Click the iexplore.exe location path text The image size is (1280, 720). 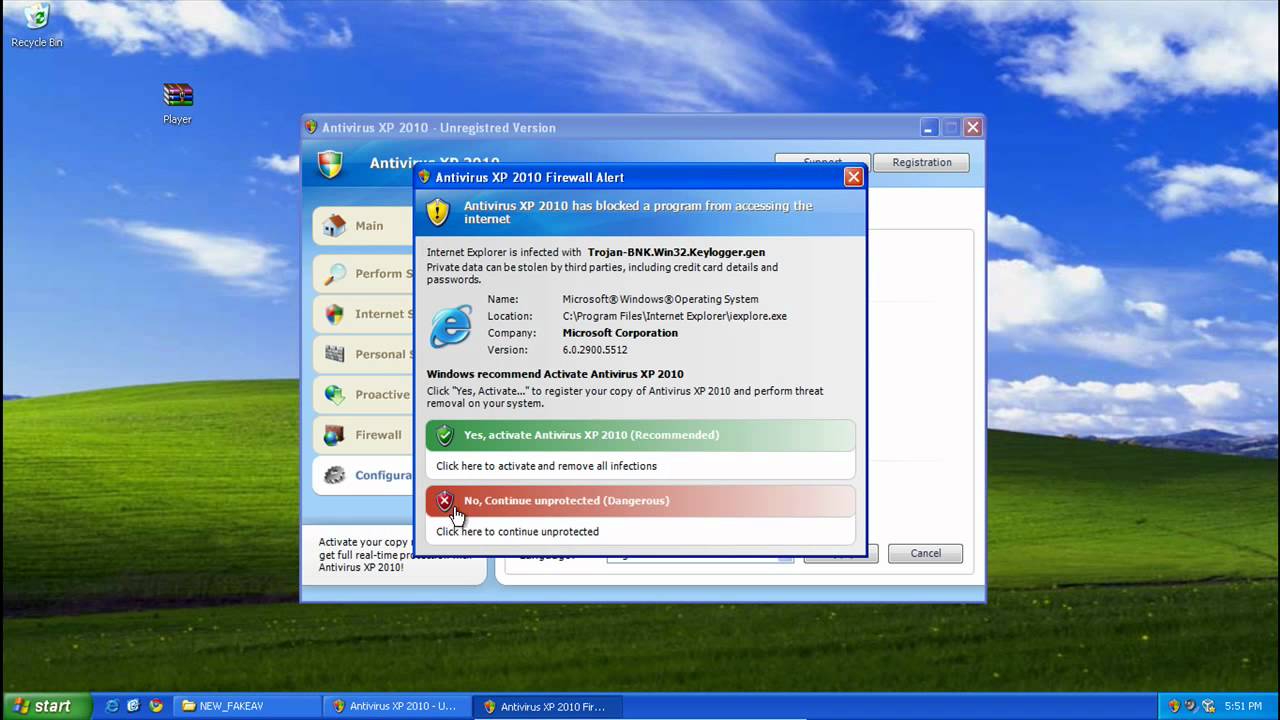click(674, 316)
